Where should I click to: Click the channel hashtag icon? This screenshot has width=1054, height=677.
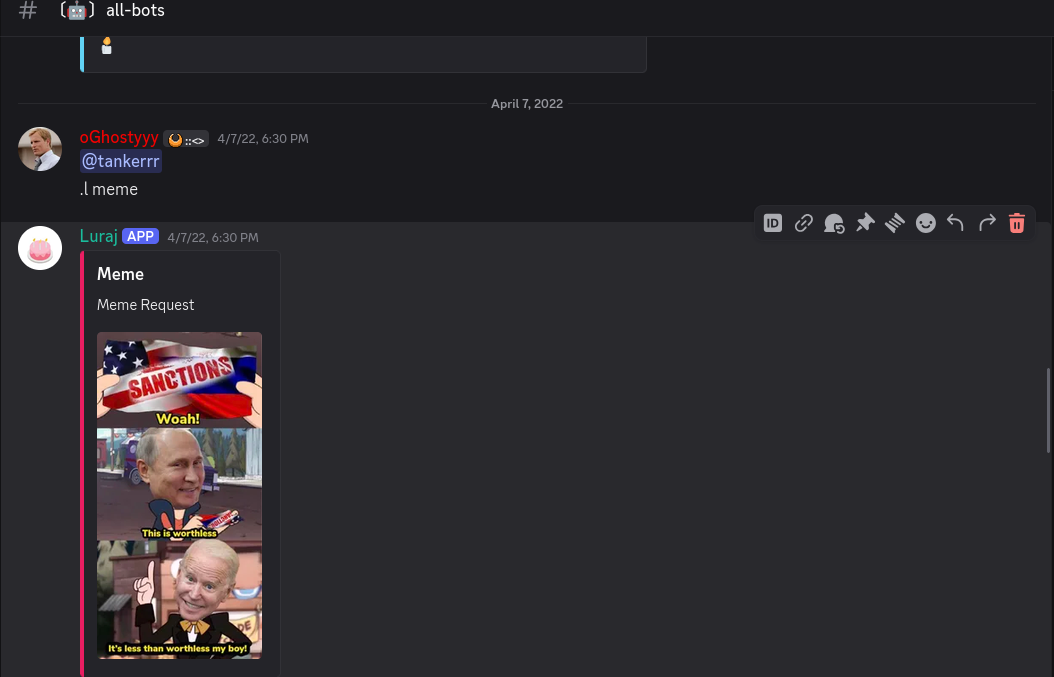(28, 11)
